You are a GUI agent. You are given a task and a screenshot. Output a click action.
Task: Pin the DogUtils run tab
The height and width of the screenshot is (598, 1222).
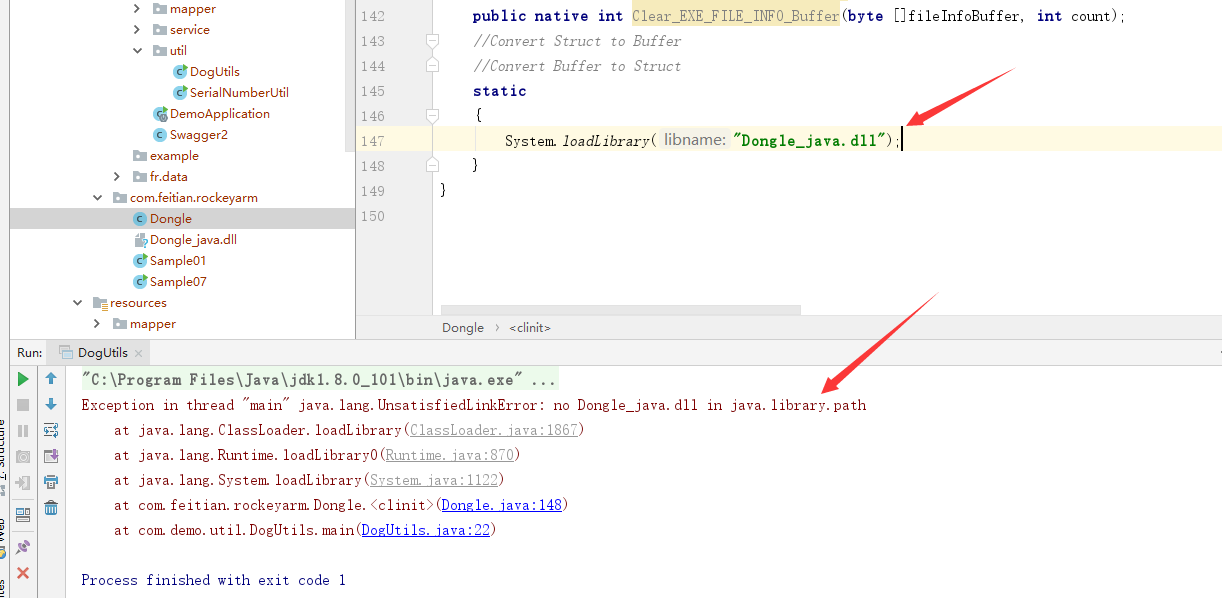point(22,545)
